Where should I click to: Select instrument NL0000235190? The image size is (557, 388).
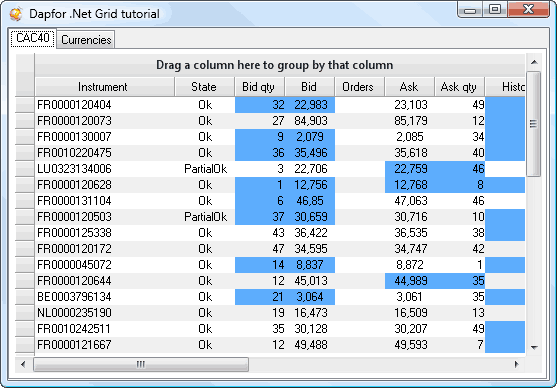(74, 313)
